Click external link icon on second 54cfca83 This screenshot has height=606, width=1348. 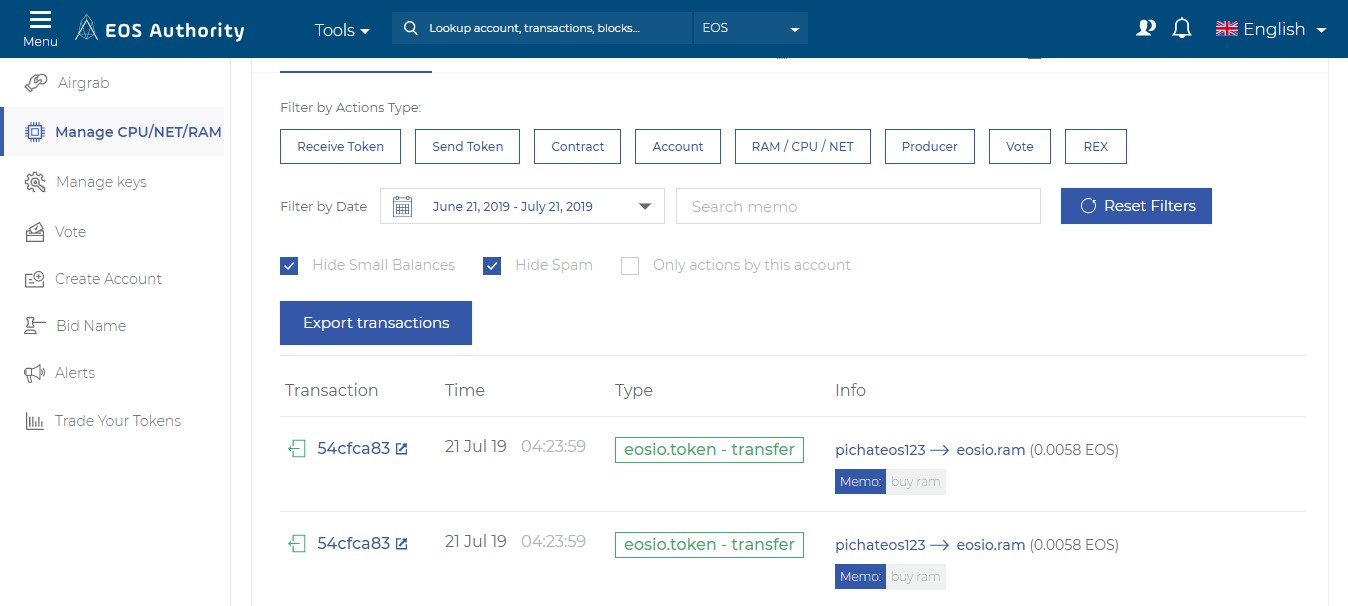pyautogui.click(x=401, y=545)
